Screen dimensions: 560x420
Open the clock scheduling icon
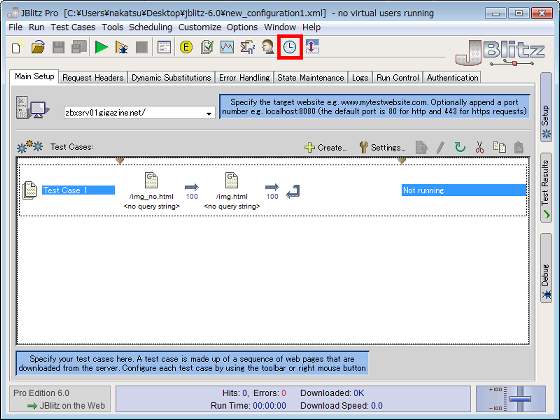pos(290,47)
